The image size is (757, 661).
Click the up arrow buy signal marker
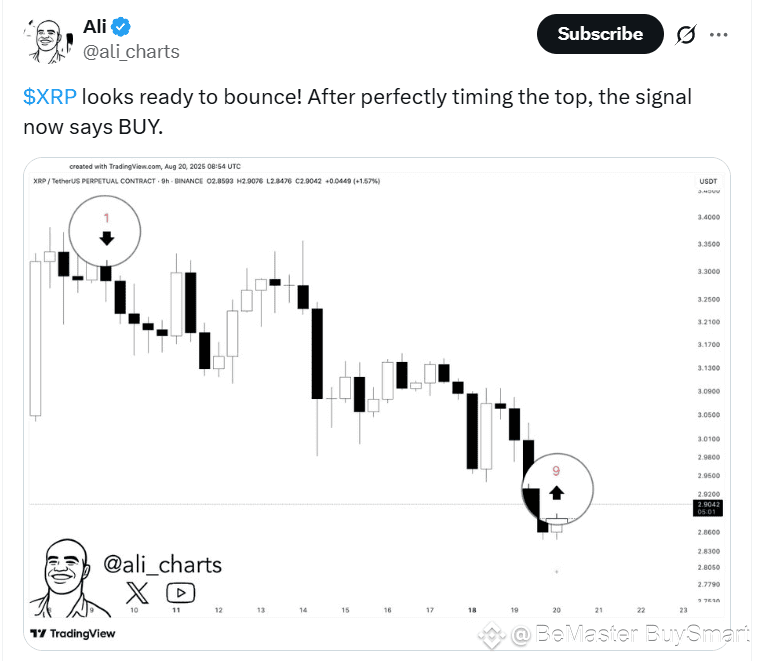[556, 492]
